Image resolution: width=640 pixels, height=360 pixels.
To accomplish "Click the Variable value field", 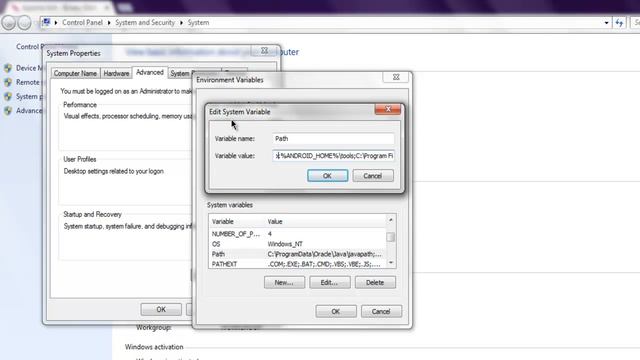I will pyautogui.click(x=333, y=156).
